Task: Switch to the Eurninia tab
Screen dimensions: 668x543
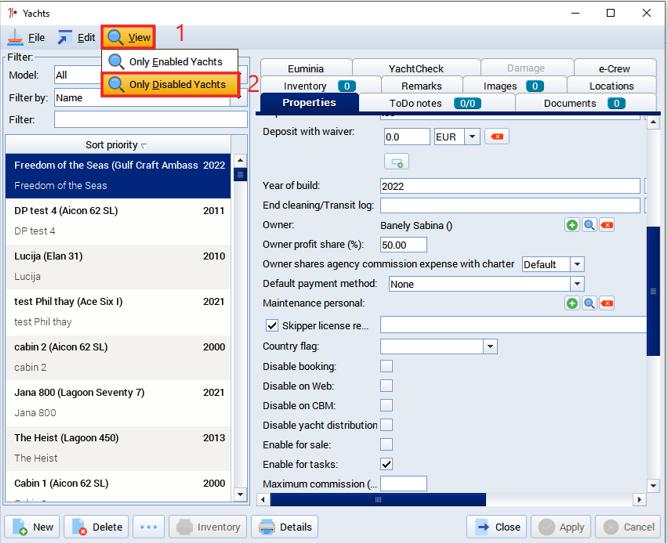Action: click(306, 68)
